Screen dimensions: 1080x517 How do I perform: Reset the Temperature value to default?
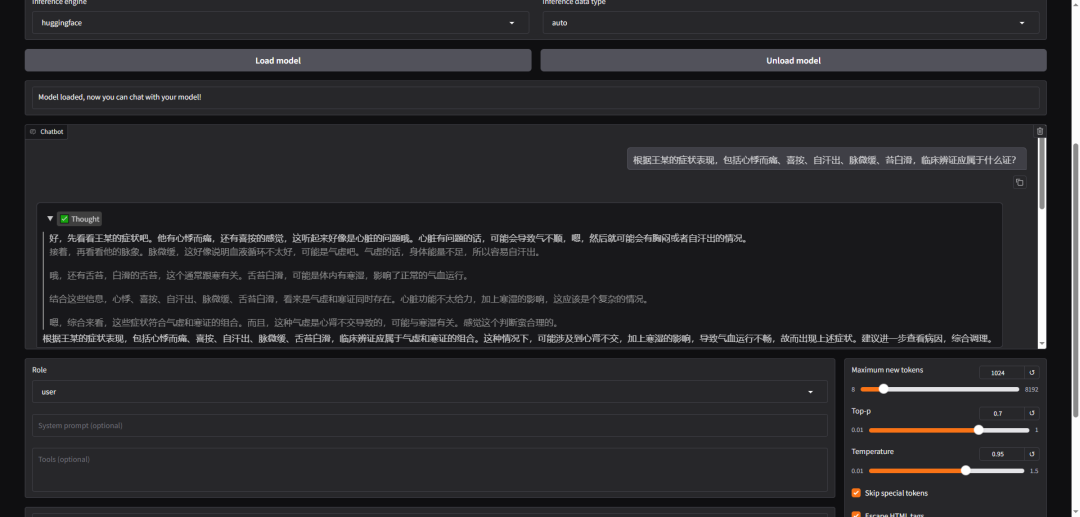1032,454
